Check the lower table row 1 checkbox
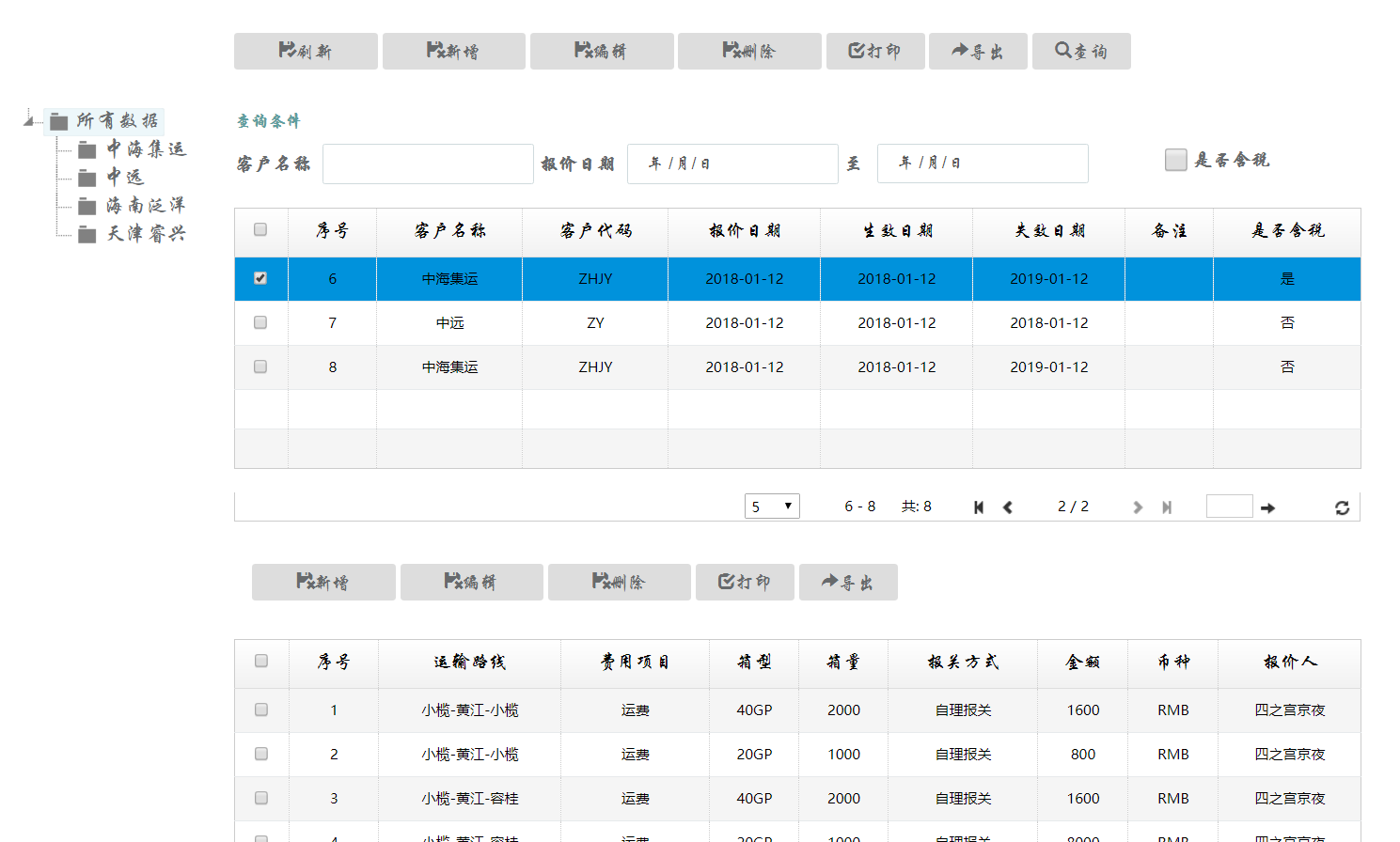1400x842 pixels. pos(261,709)
